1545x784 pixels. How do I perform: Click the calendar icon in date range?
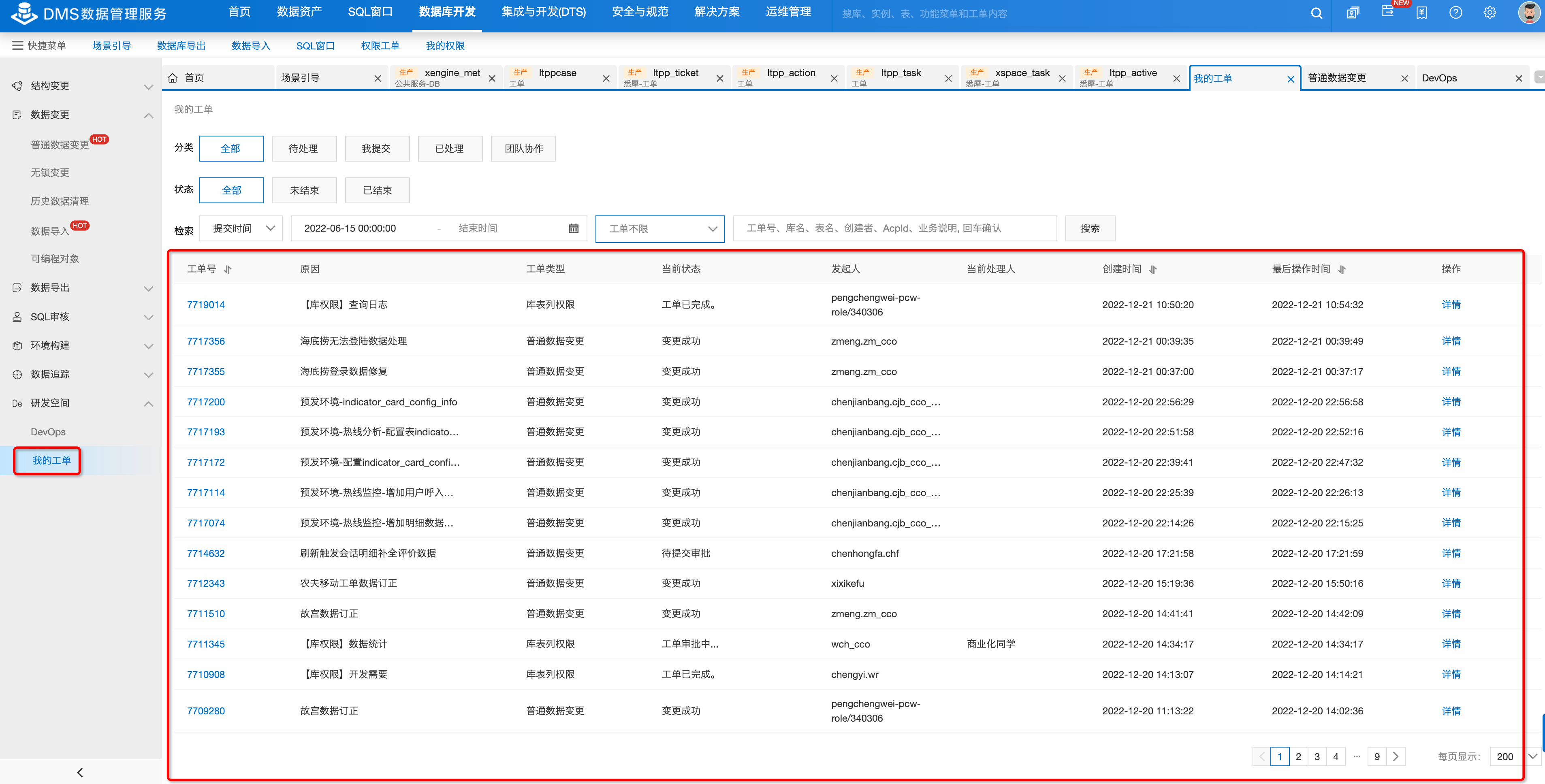573,228
